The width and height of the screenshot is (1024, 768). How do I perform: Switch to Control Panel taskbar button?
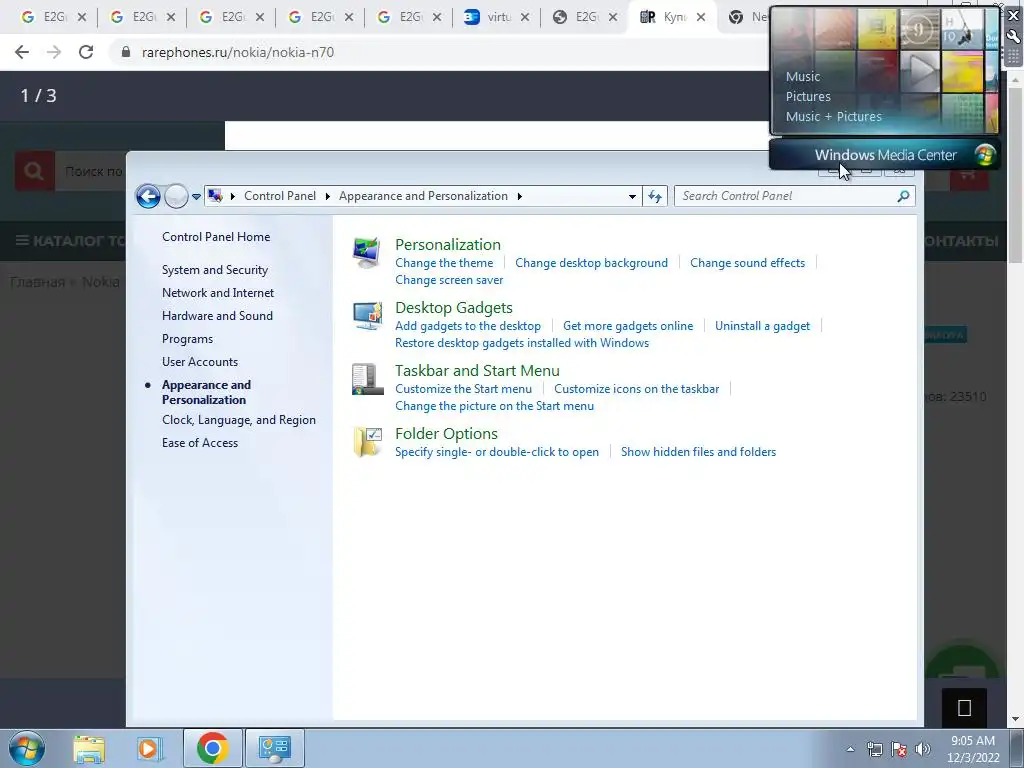pos(274,748)
